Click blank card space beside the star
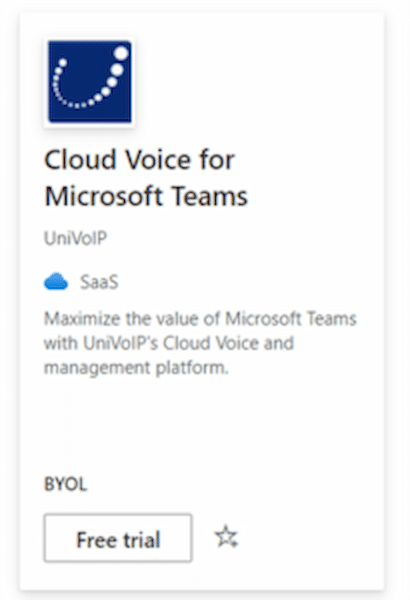 coord(310,537)
